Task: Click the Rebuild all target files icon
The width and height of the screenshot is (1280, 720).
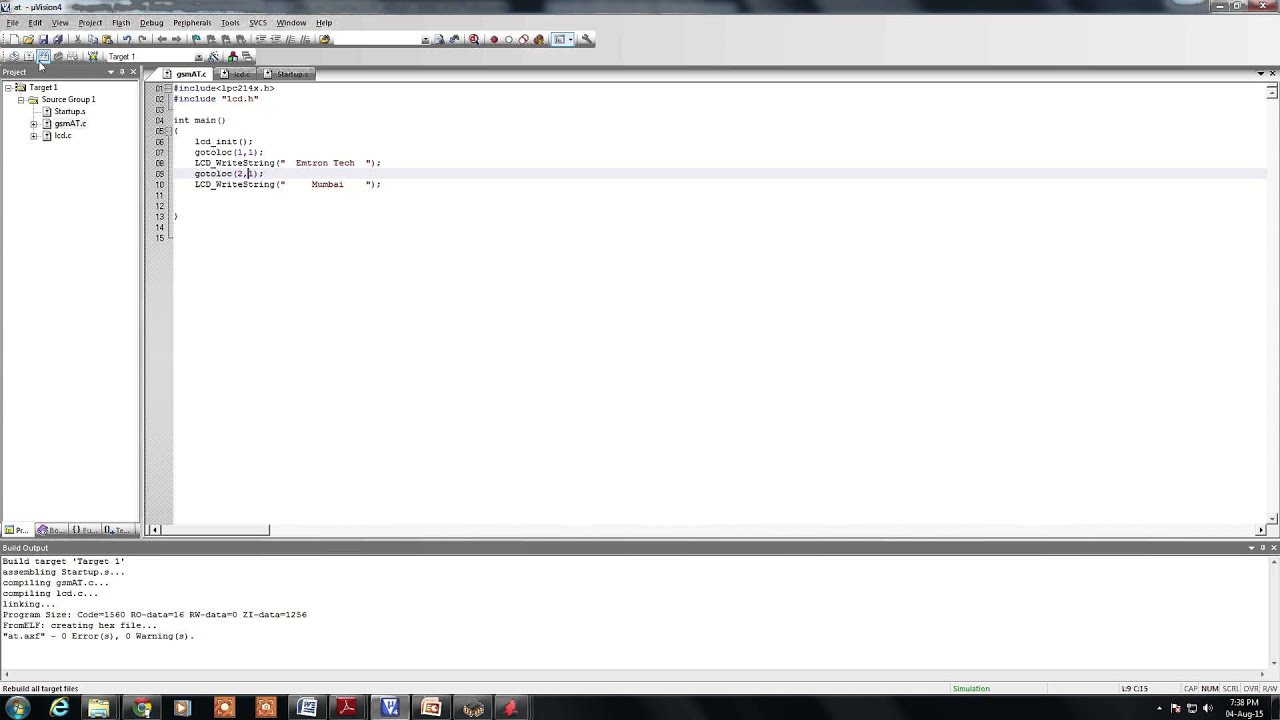Action: [43, 56]
